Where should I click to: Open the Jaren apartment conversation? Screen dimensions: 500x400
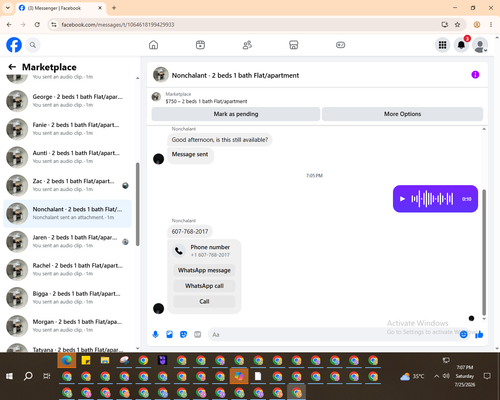[x=67, y=241]
